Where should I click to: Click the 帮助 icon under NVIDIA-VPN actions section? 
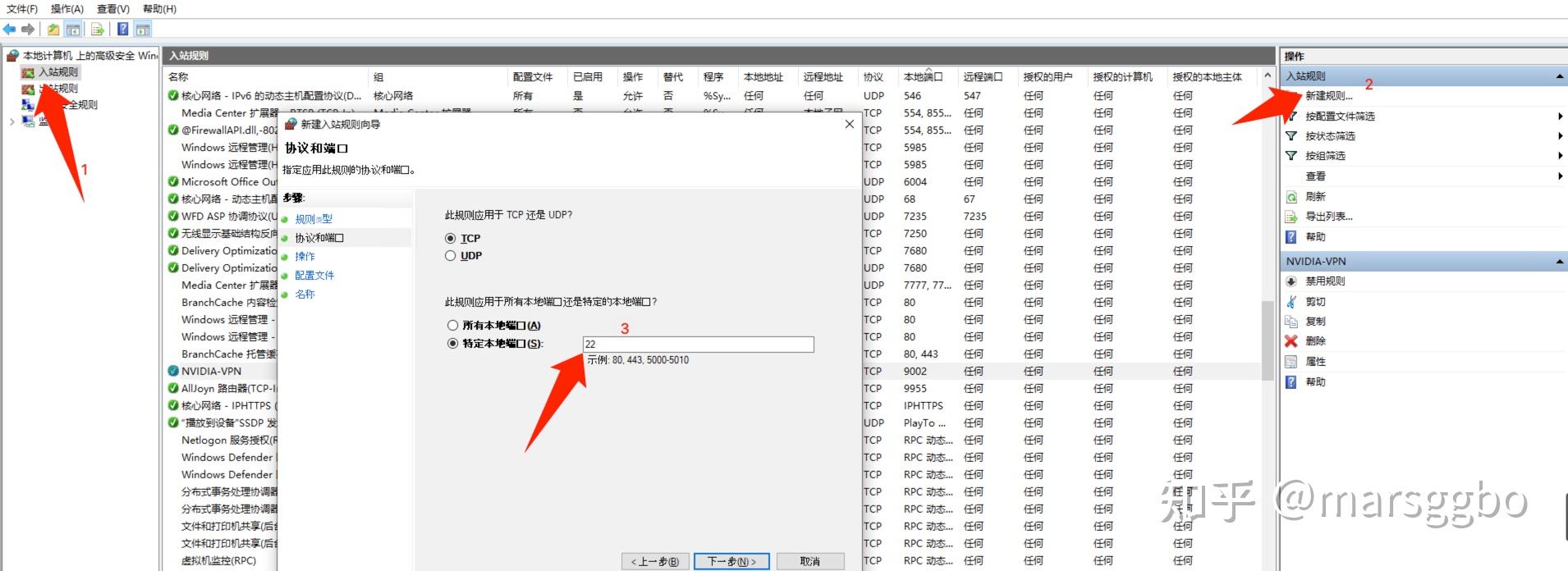pyautogui.click(x=1291, y=382)
